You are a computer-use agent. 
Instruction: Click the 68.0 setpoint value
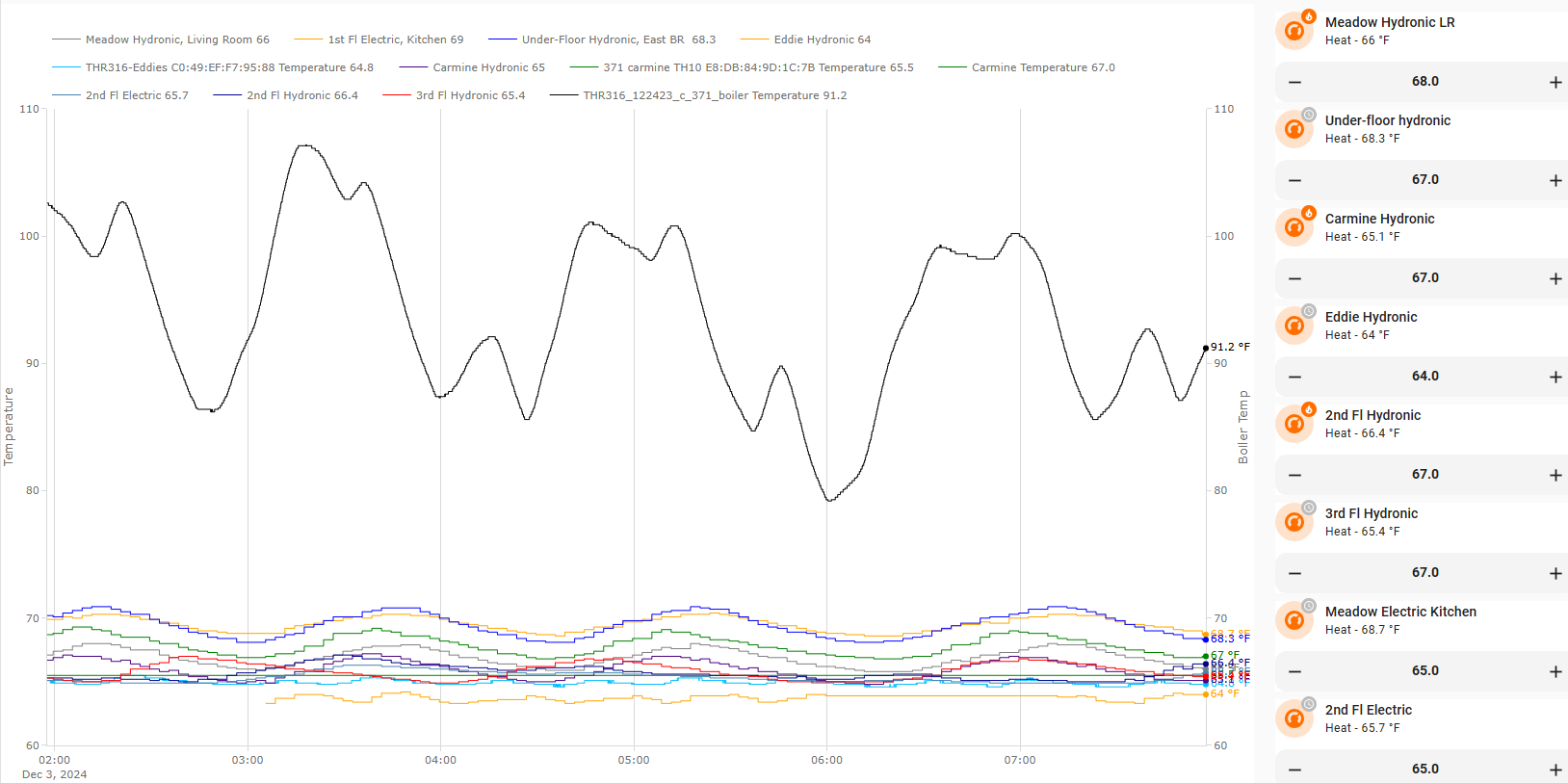[1425, 82]
